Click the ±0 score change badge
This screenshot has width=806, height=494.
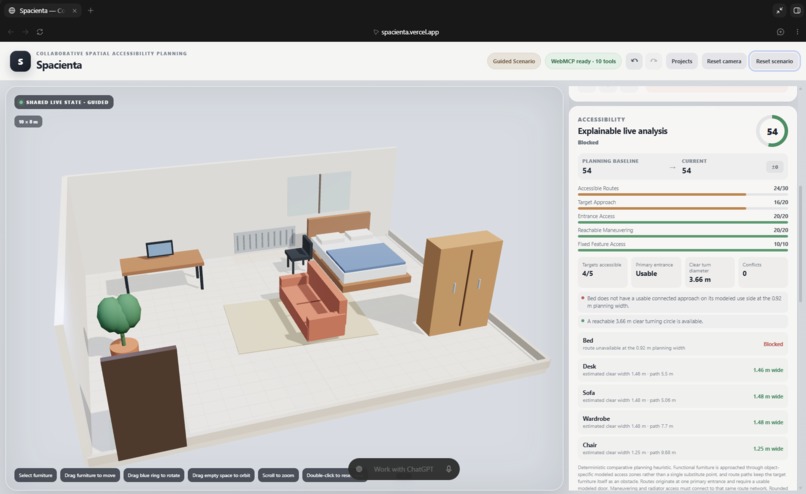click(x=775, y=167)
